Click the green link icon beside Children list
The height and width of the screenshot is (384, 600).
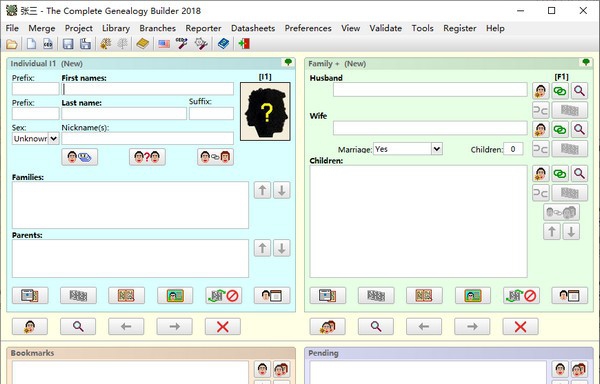(560, 174)
